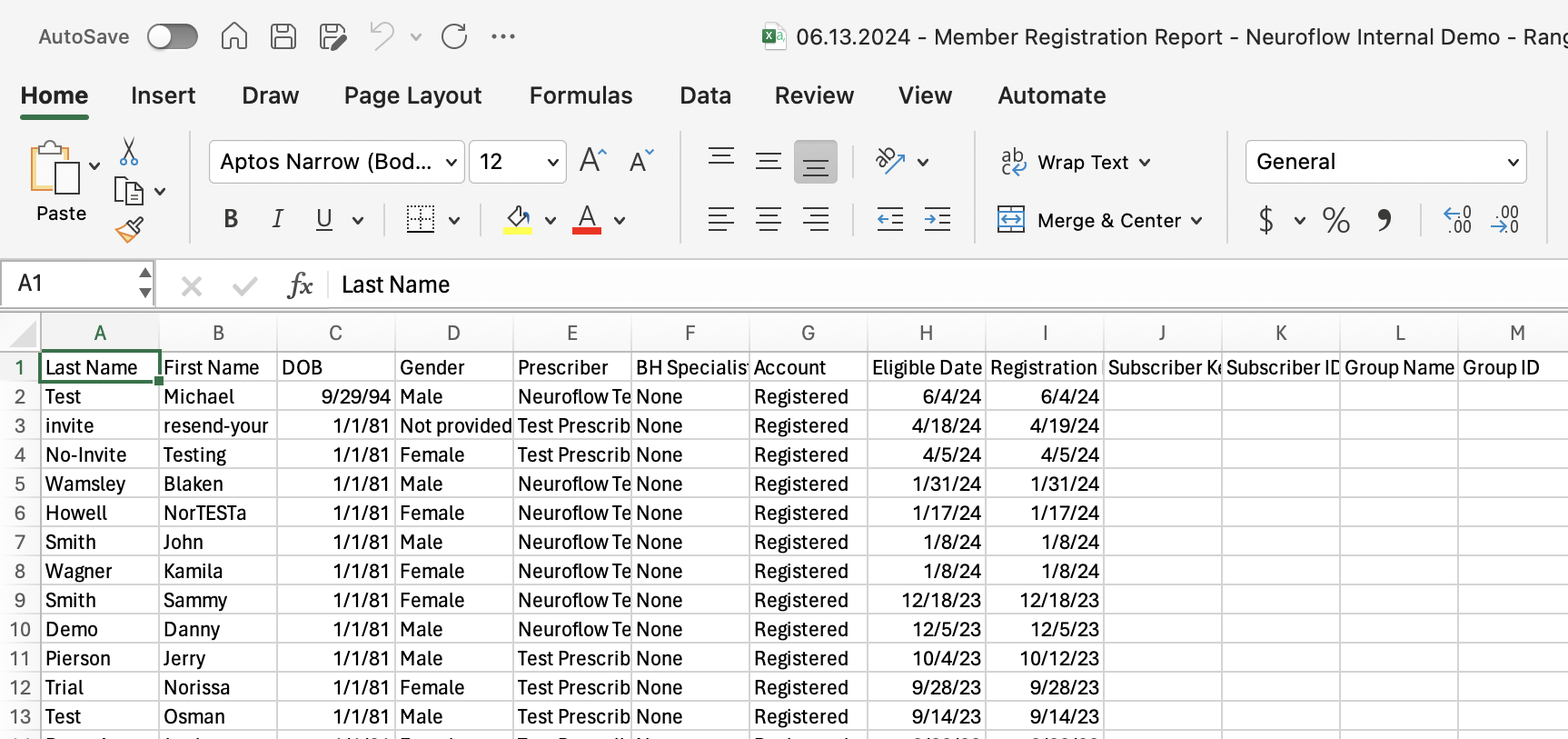Image resolution: width=1568 pixels, height=739 pixels.
Task: Open the General number format dropdown
Action: click(1385, 162)
